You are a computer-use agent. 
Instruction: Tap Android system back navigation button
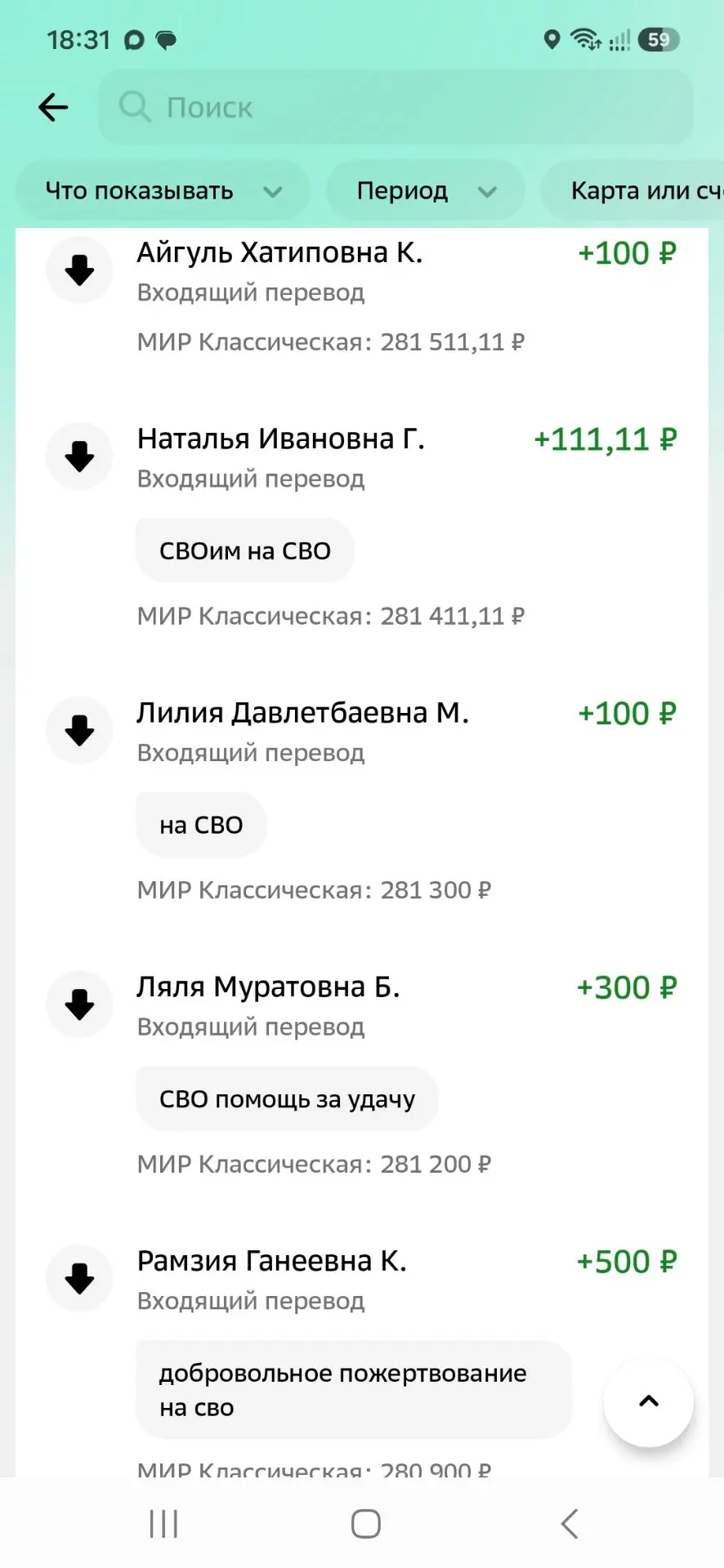pos(570,1524)
